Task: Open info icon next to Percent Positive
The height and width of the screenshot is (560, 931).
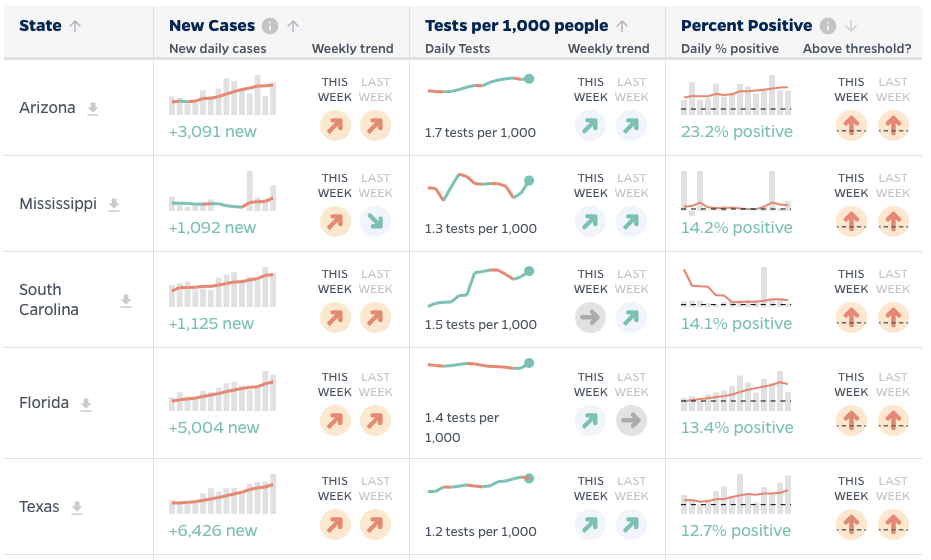Action: [827, 27]
